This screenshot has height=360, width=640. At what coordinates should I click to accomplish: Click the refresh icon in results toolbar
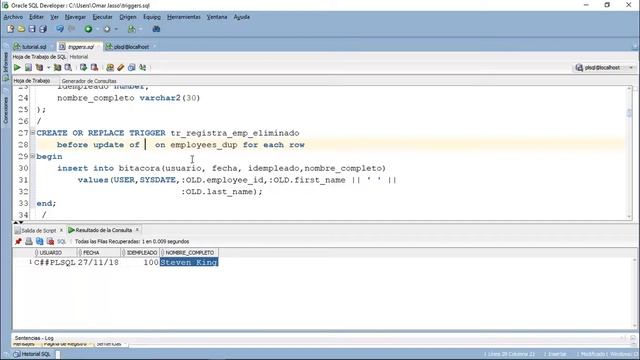coord(40,242)
